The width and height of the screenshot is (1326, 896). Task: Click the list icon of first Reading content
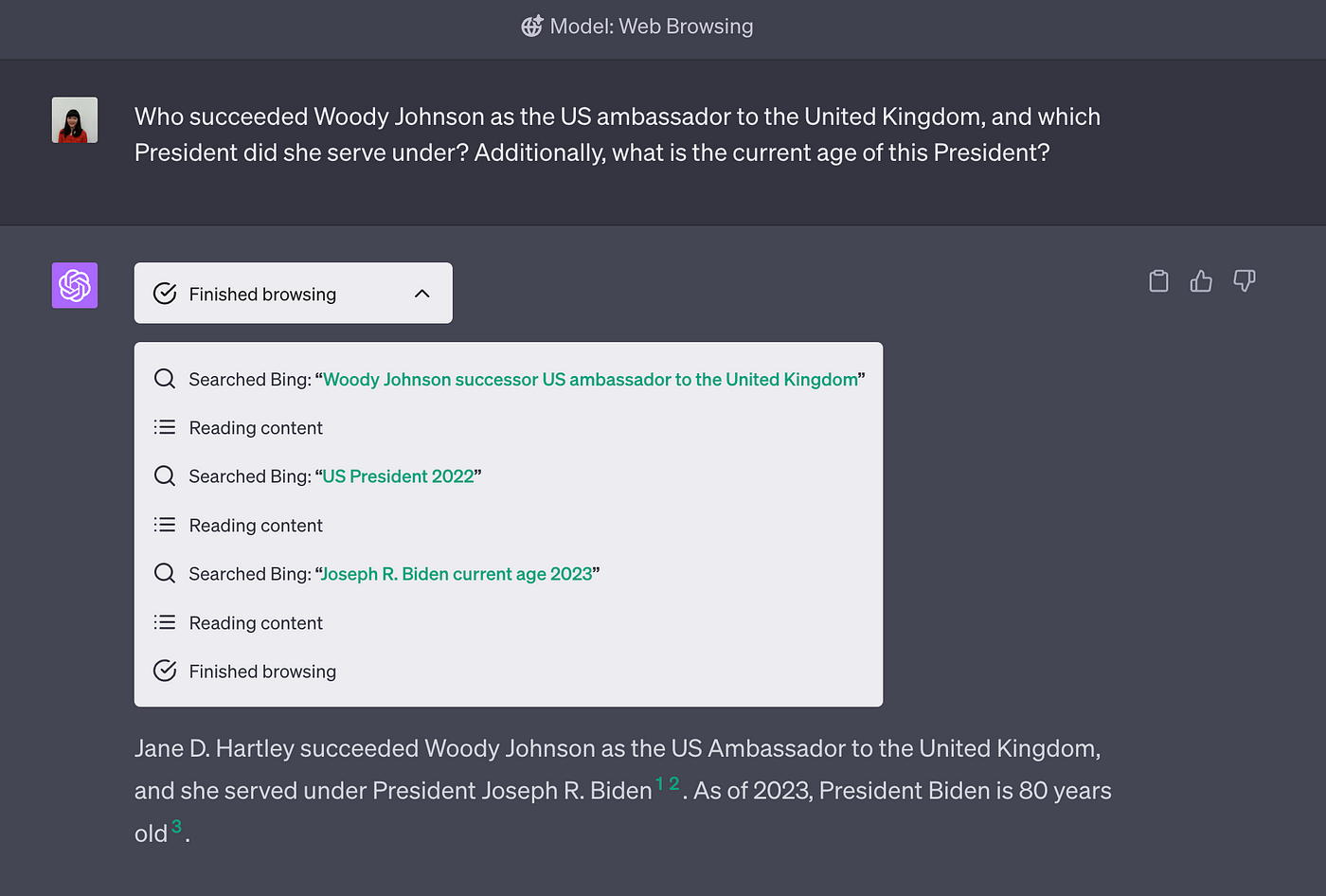[x=165, y=427]
